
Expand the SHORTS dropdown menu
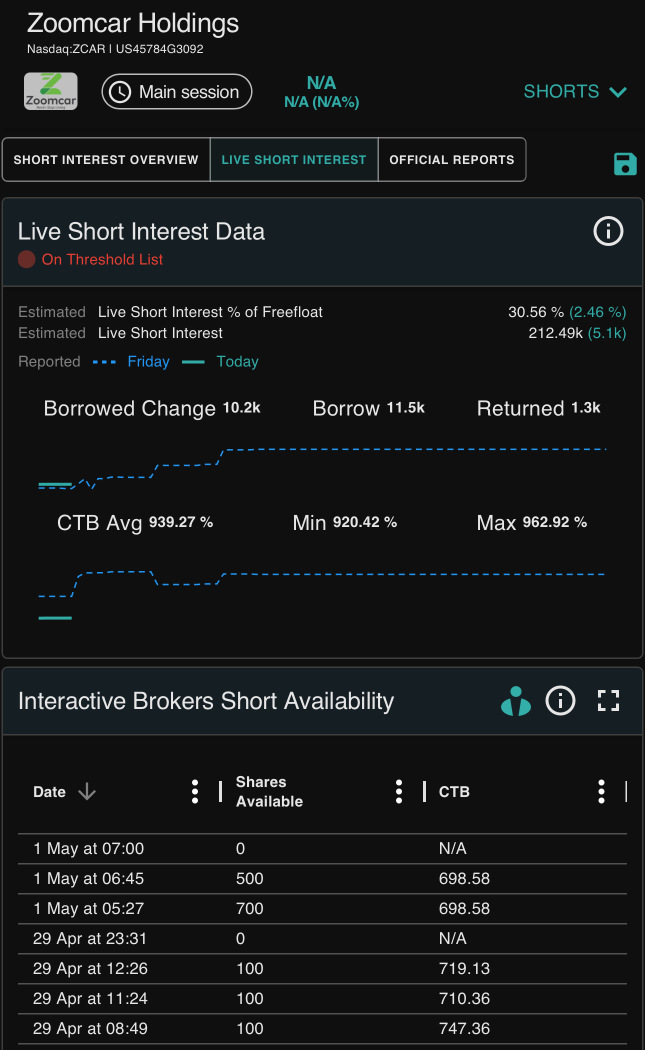click(x=575, y=92)
